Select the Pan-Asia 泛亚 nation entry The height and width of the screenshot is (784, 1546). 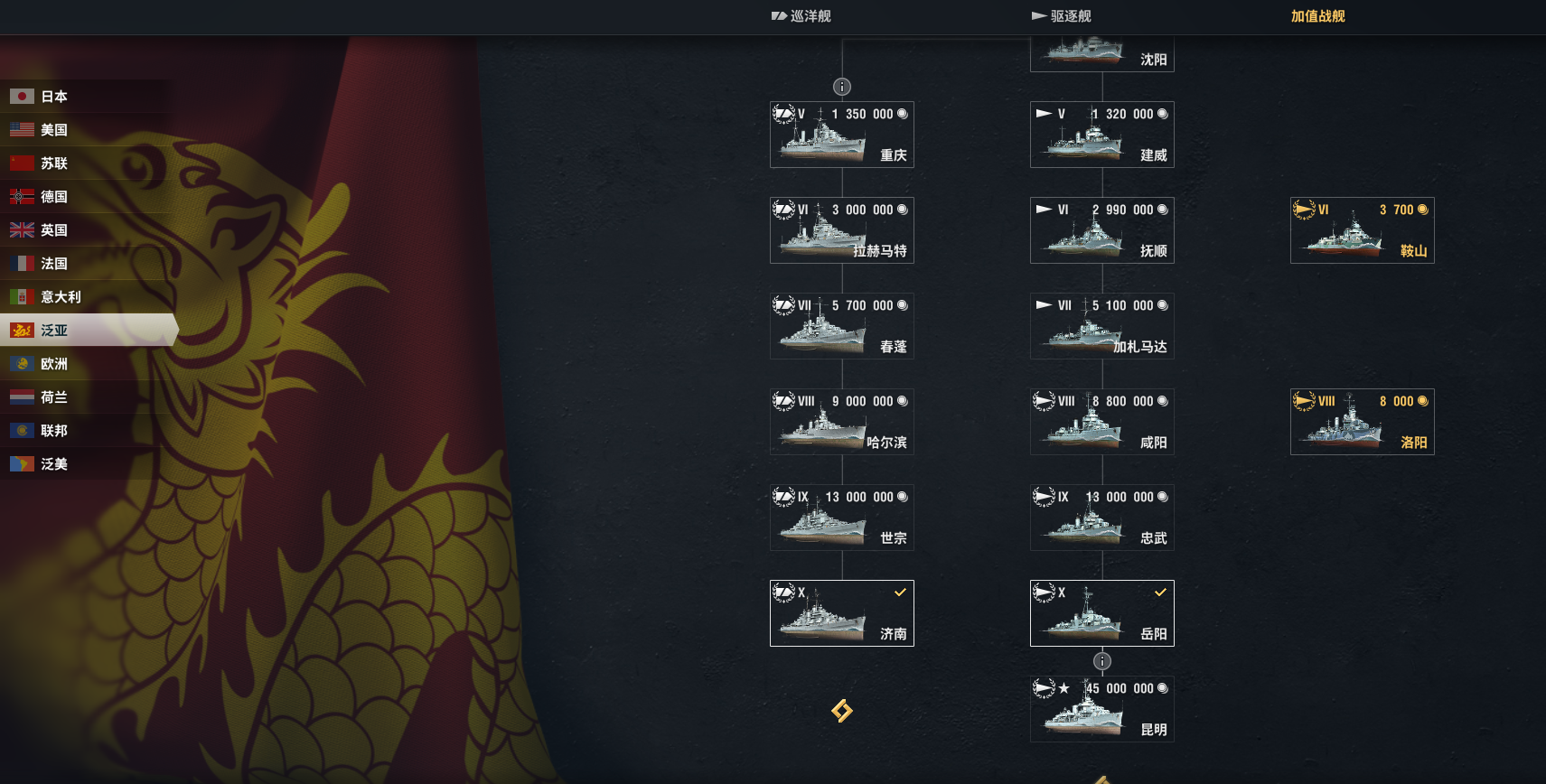tap(87, 330)
